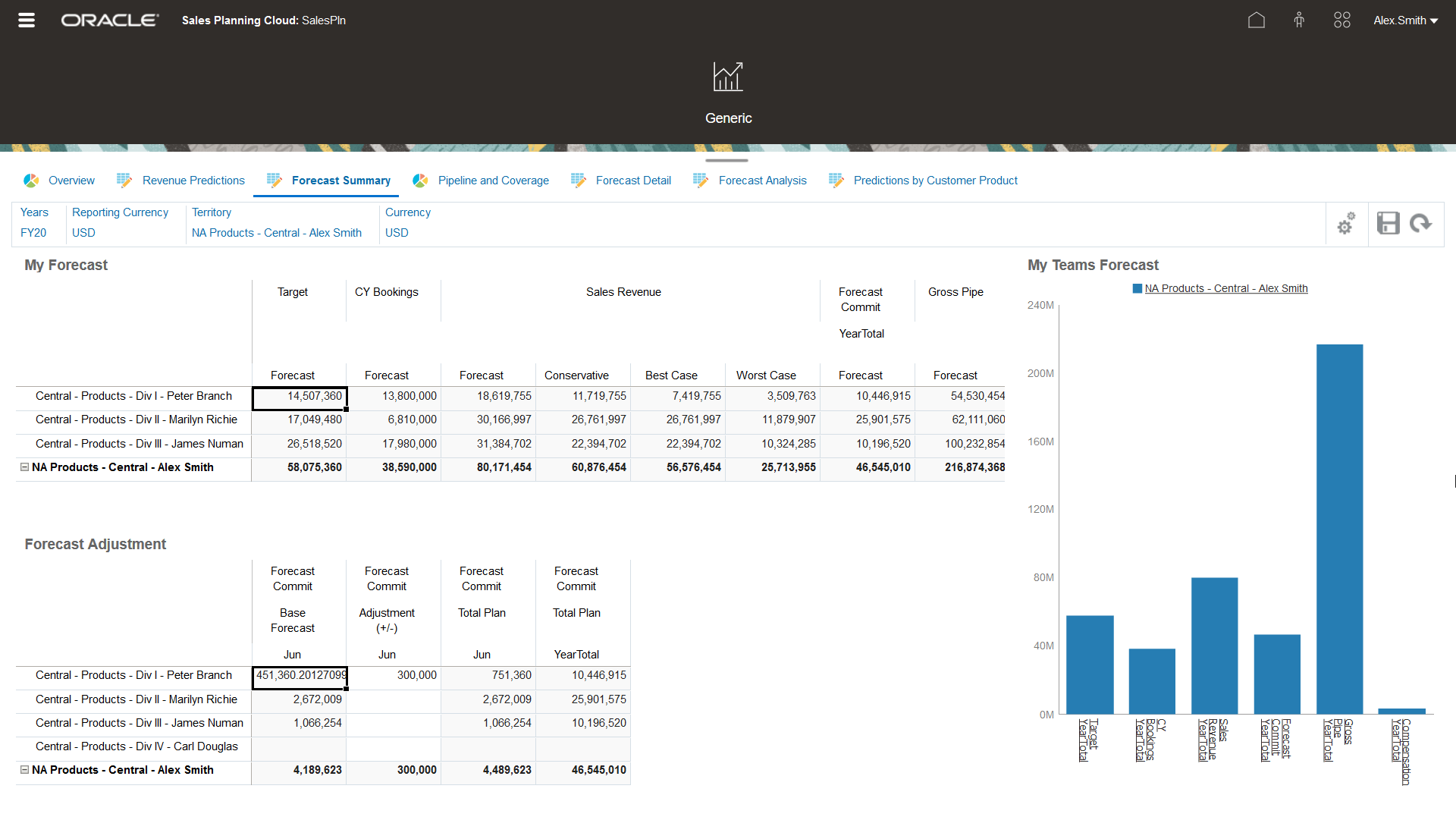Select Peter Branch's Target Forecast cell
The height and width of the screenshot is (817, 1456).
300,396
